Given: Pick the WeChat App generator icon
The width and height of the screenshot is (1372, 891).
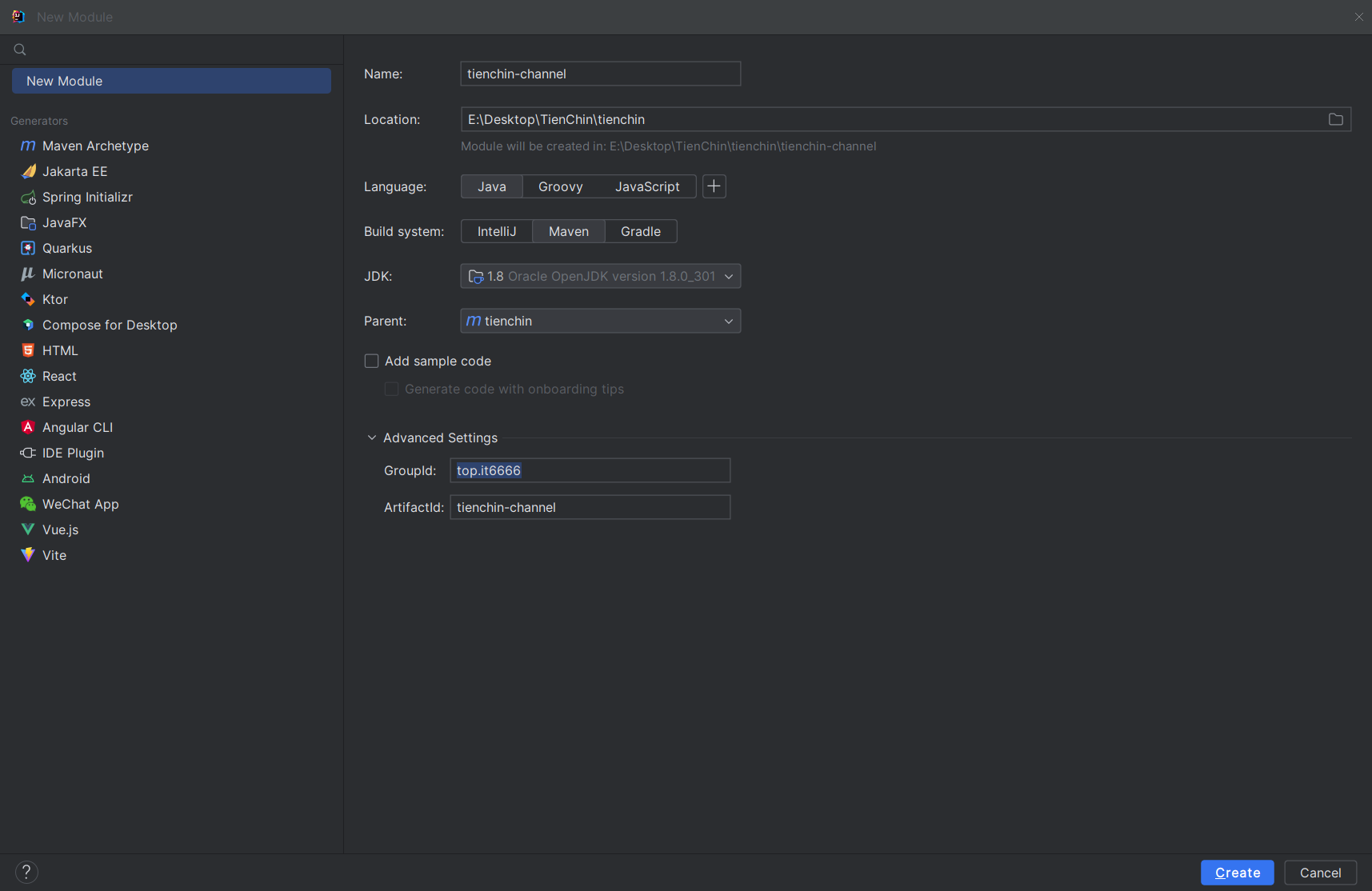Looking at the screenshot, I should click(x=28, y=504).
